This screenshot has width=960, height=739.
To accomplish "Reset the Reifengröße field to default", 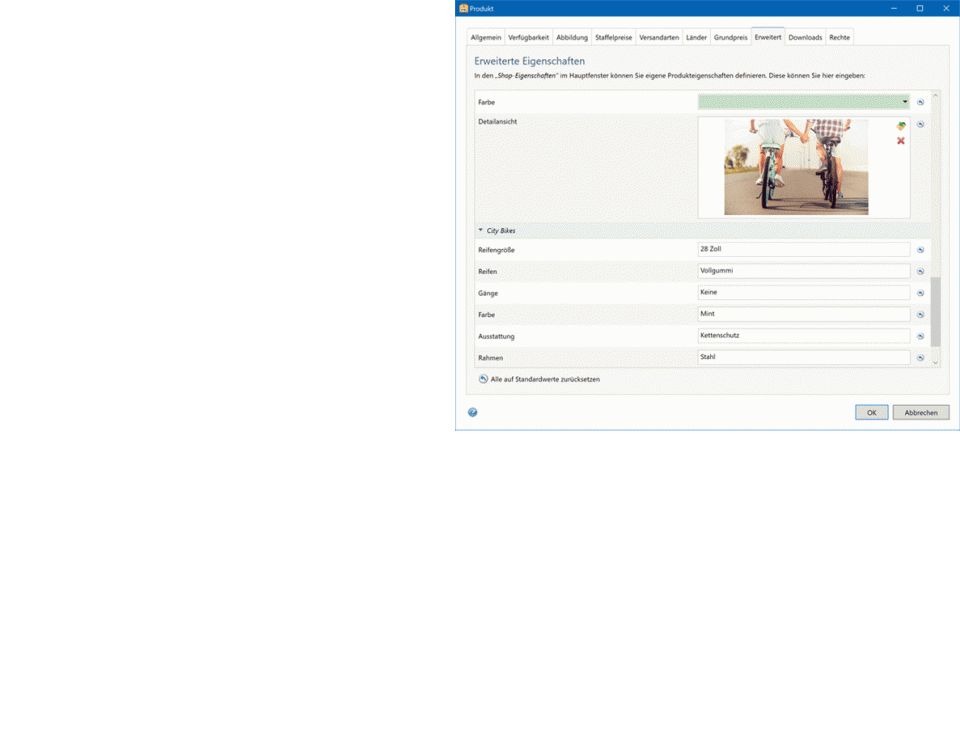I will [920, 250].
